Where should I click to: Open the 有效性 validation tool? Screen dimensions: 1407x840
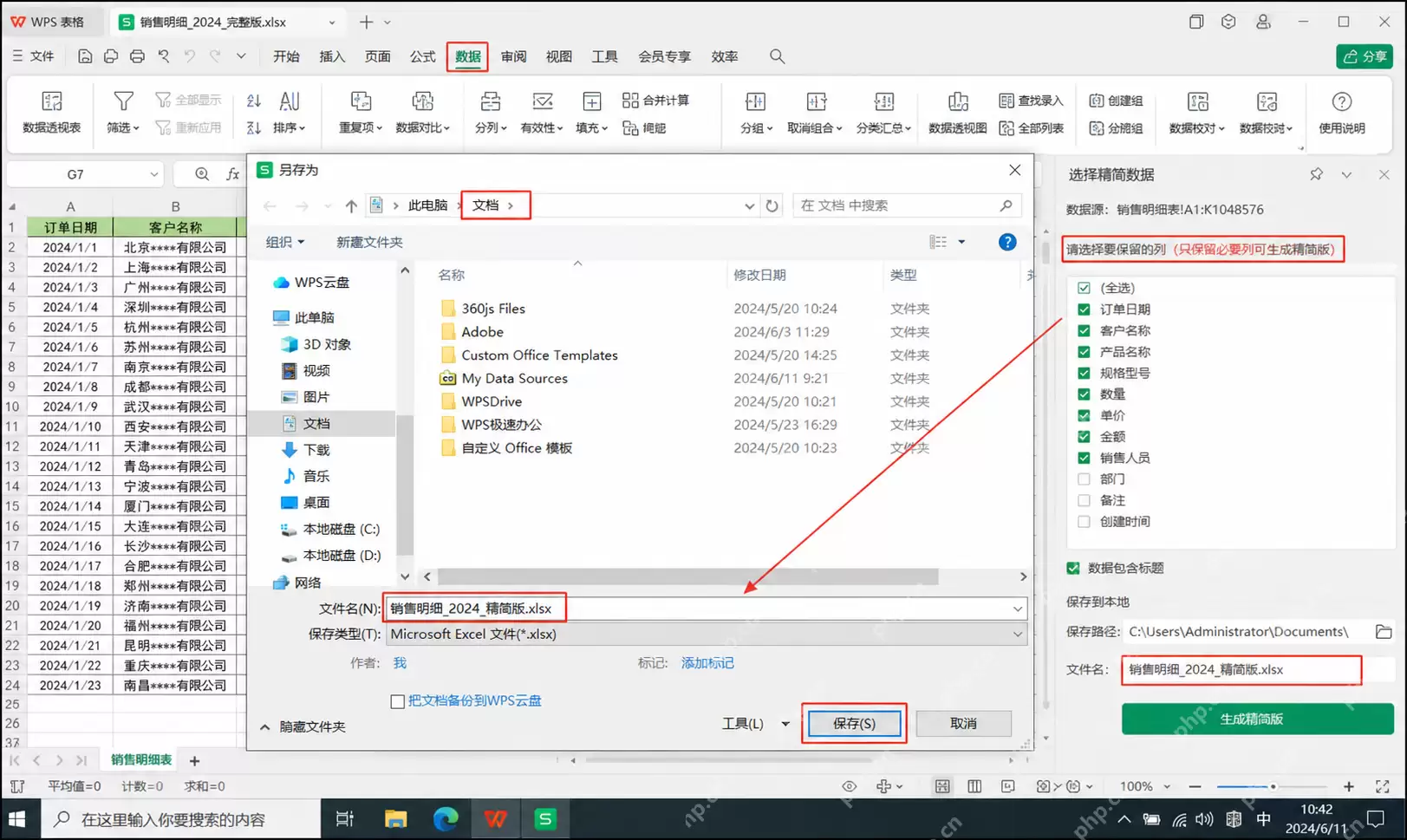point(542,113)
